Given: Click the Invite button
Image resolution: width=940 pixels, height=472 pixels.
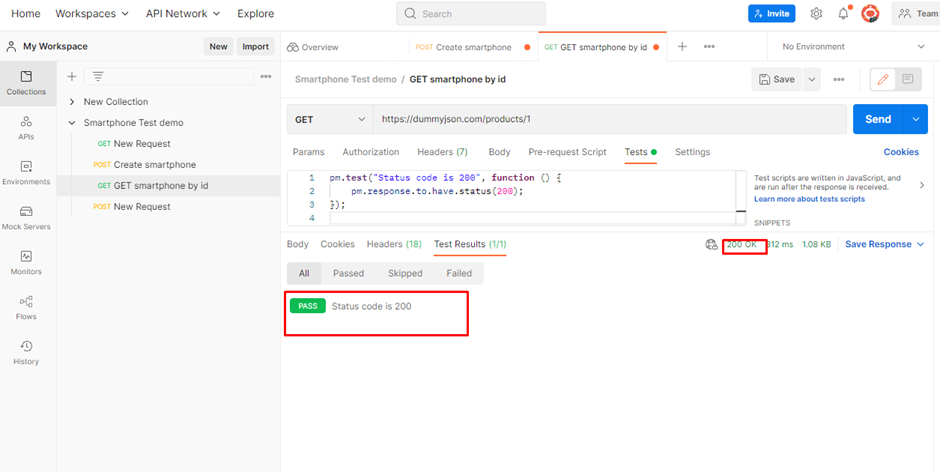Looking at the screenshot, I should pyautogui.click(x=772, y=14).
